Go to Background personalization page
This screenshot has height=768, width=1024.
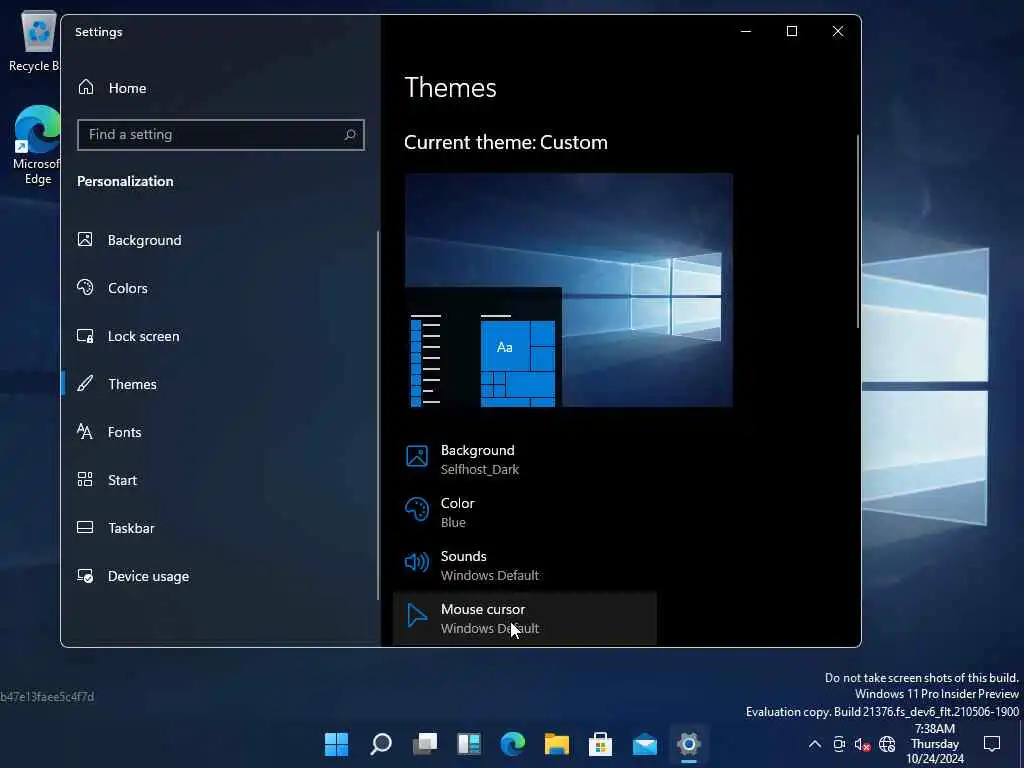point(219,240)
